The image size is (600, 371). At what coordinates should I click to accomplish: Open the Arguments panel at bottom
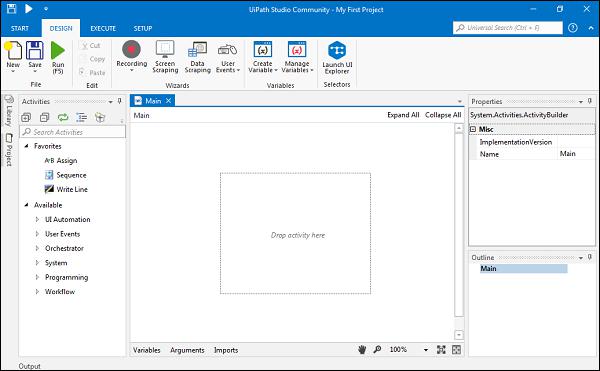tap(187, 350)
